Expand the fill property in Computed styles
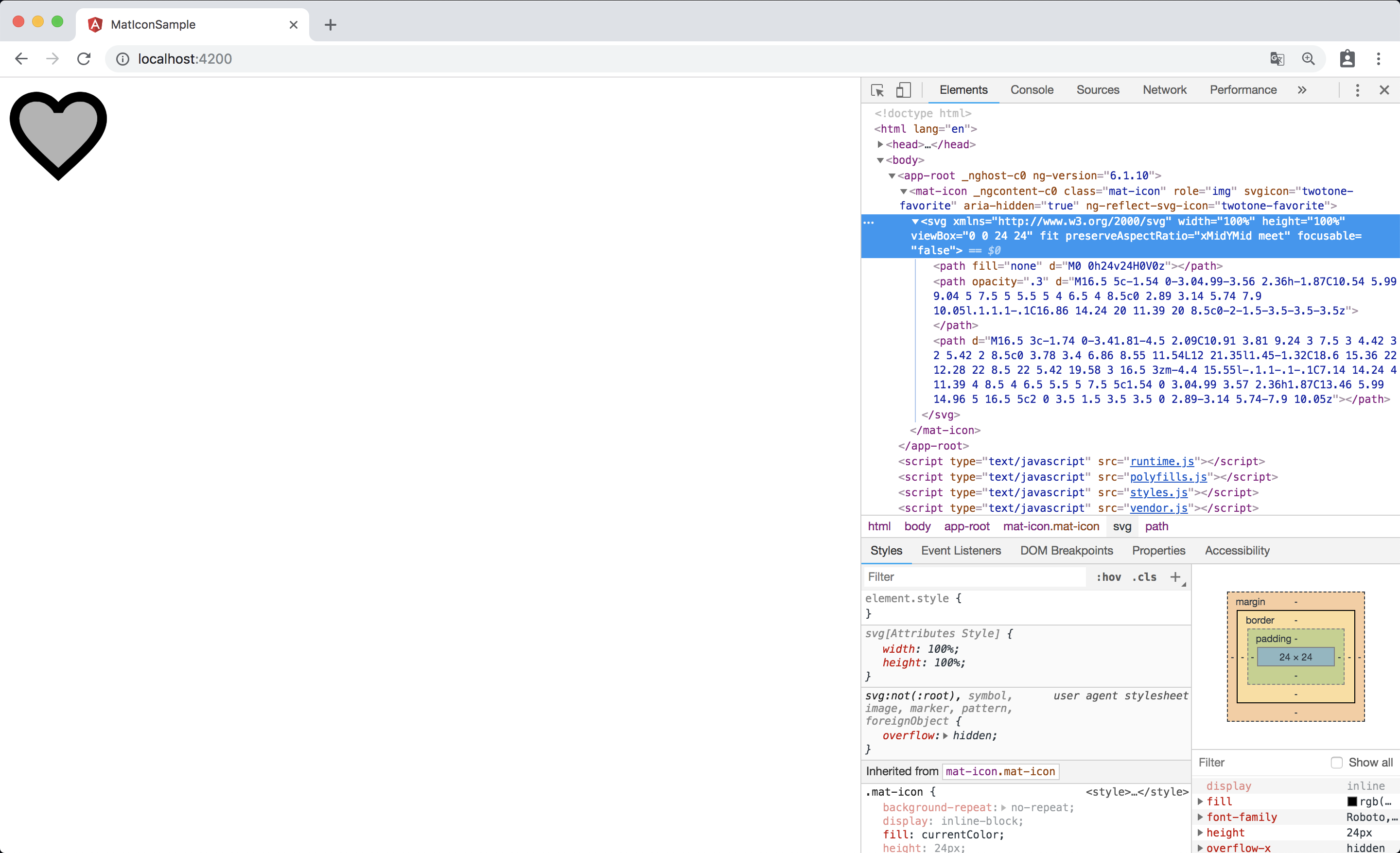This screenshot has width=1400, height=853. [1201, 801]
